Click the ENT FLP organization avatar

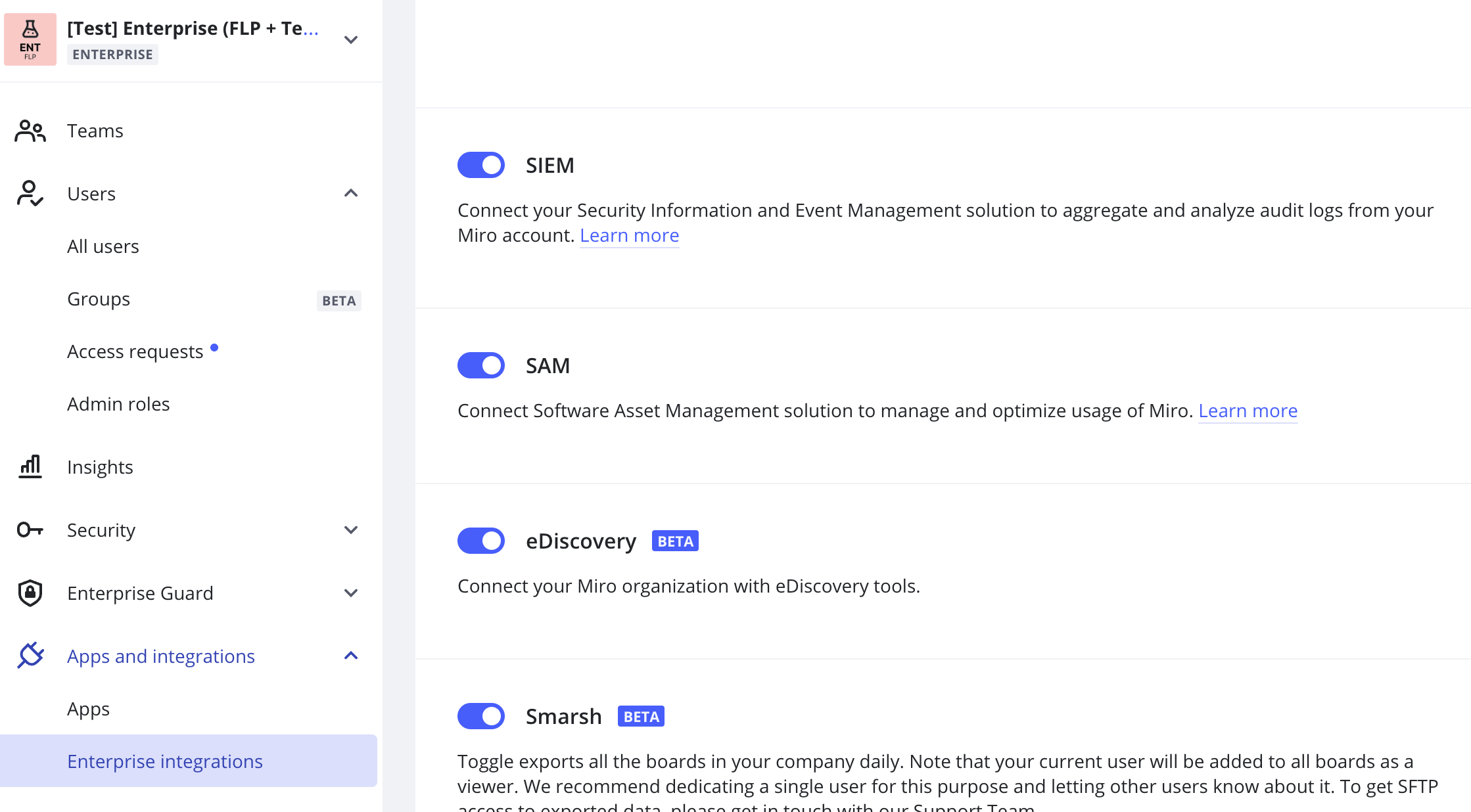point(30,39)
